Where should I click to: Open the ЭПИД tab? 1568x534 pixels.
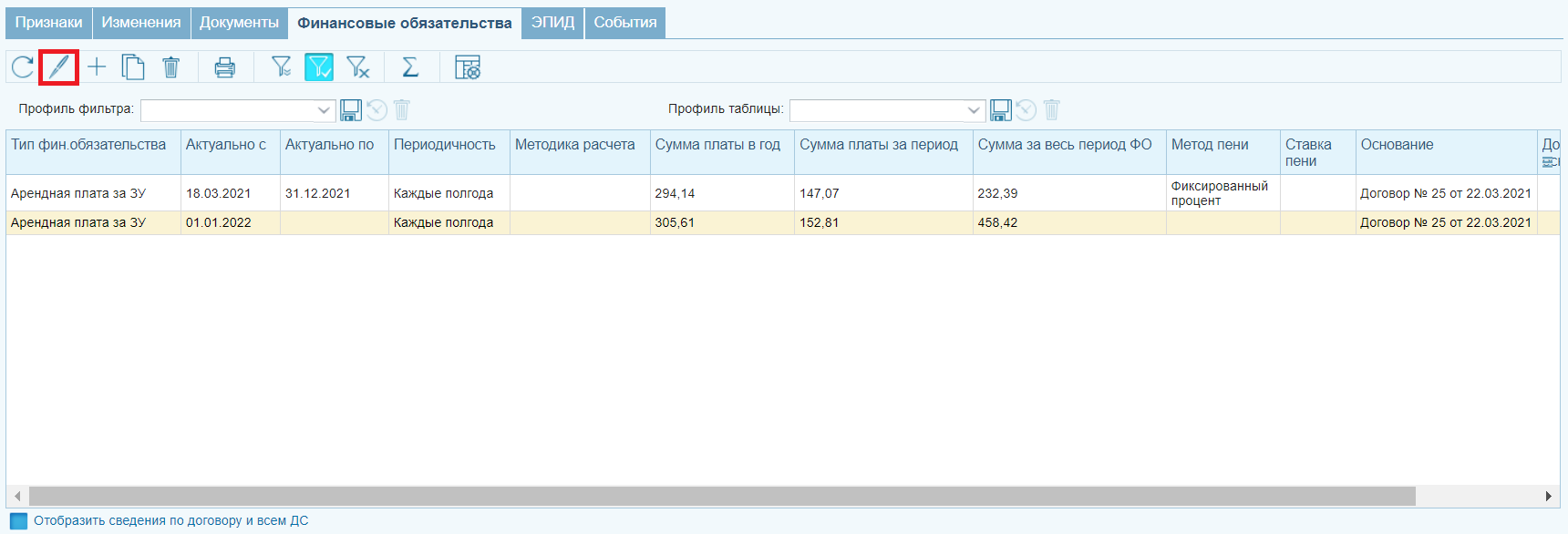553,23
